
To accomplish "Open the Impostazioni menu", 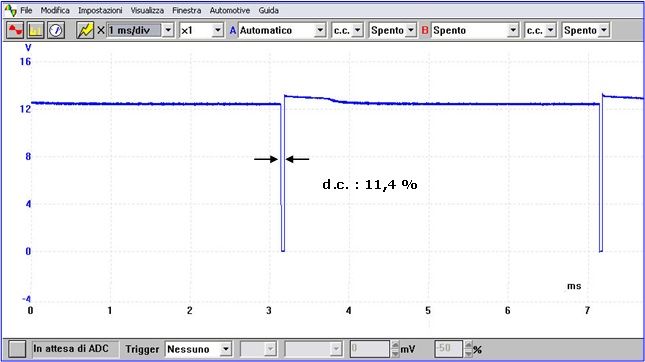I will (x=100, y=10).
